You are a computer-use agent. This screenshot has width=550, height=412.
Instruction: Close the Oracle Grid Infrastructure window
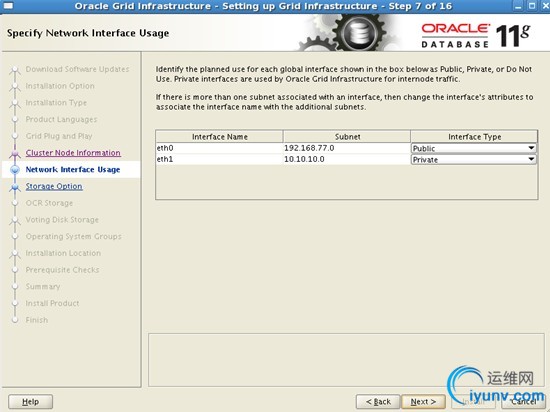pos(544,6)
